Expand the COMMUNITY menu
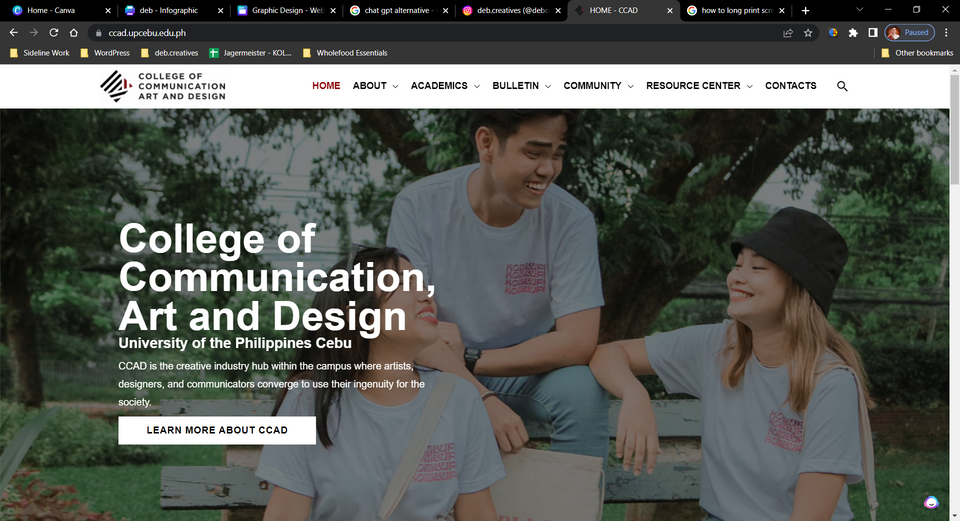The height and width of the screenshot is (521, 960). tap(598, 86)
